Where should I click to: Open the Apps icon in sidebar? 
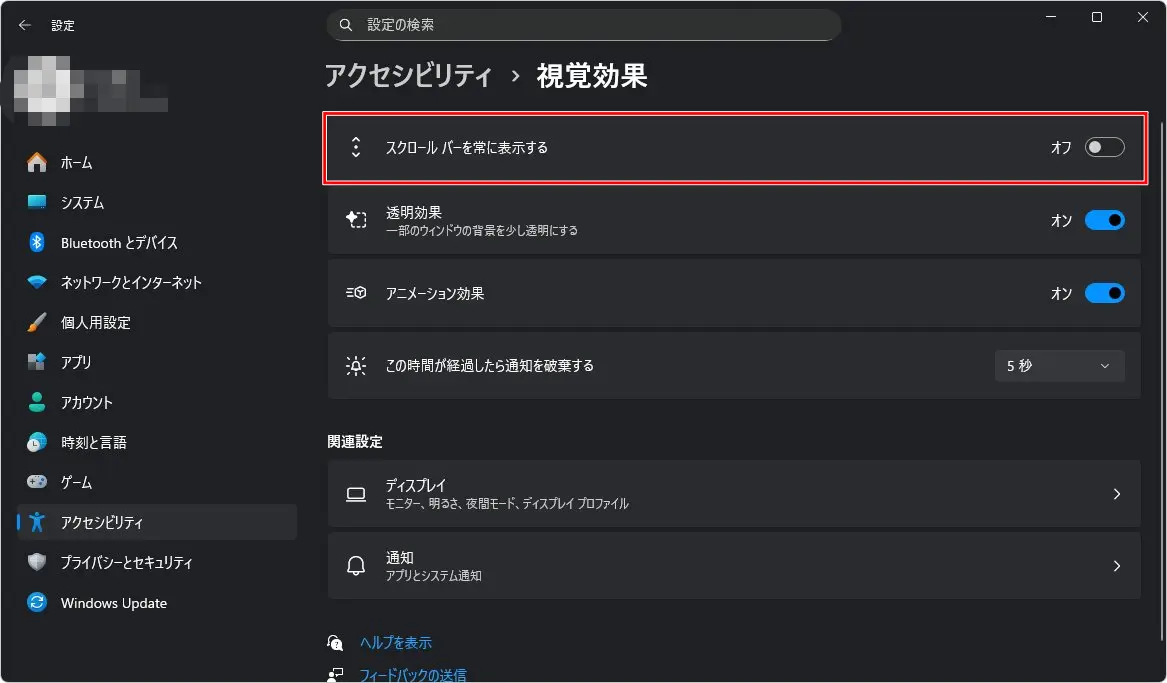pos(37,362)
